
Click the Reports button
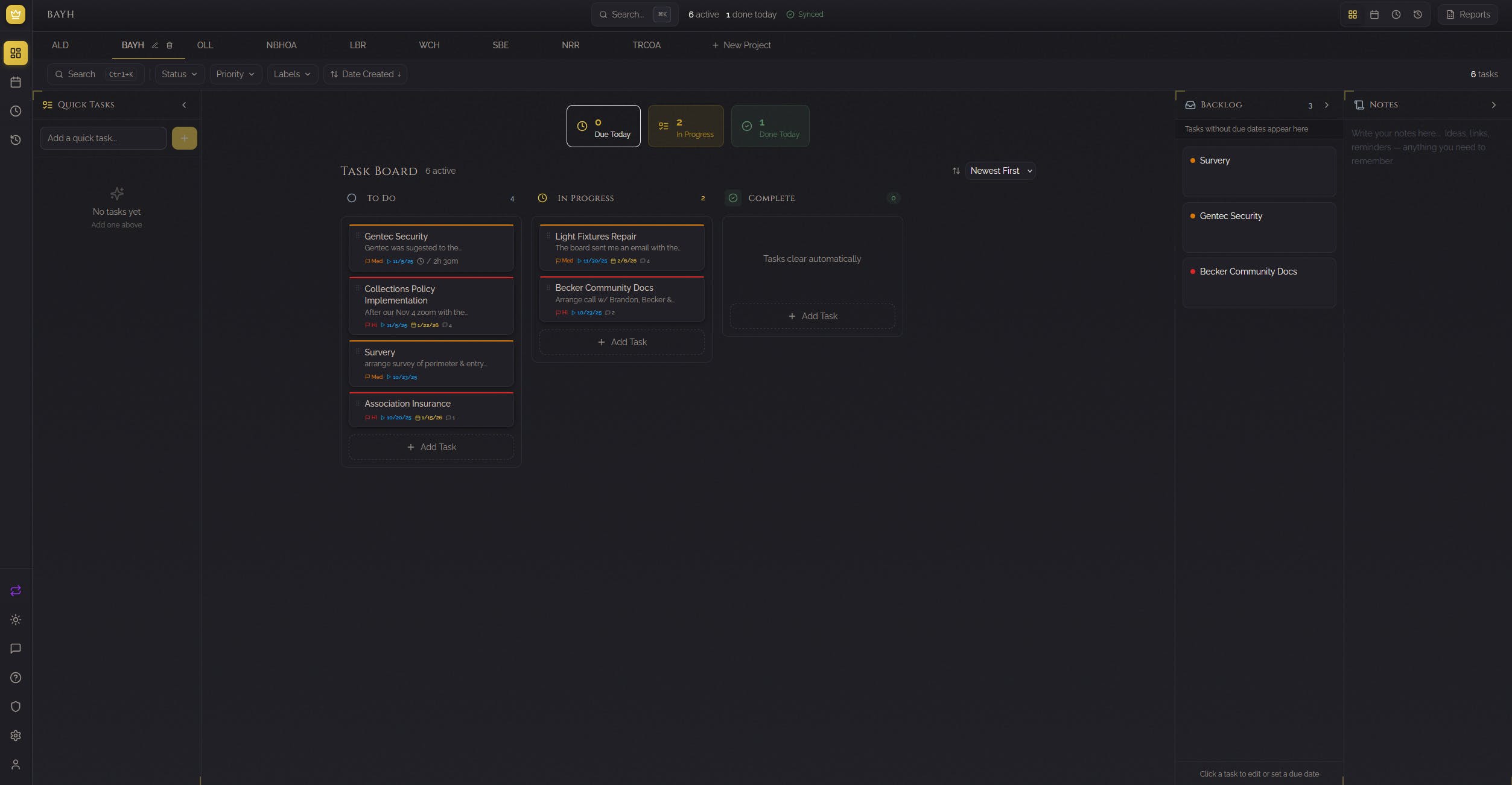(x=1468, y=14)
